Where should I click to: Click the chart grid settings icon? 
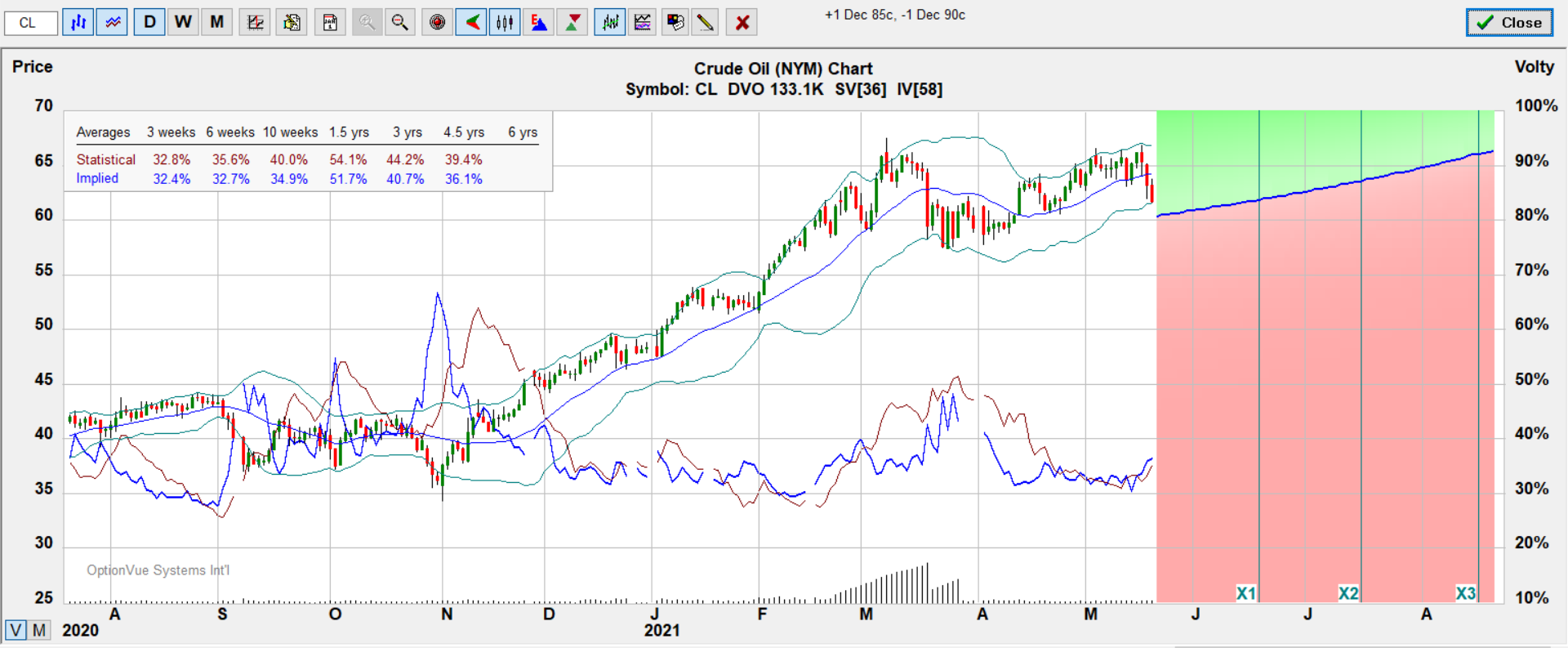[x=255, y=22]
